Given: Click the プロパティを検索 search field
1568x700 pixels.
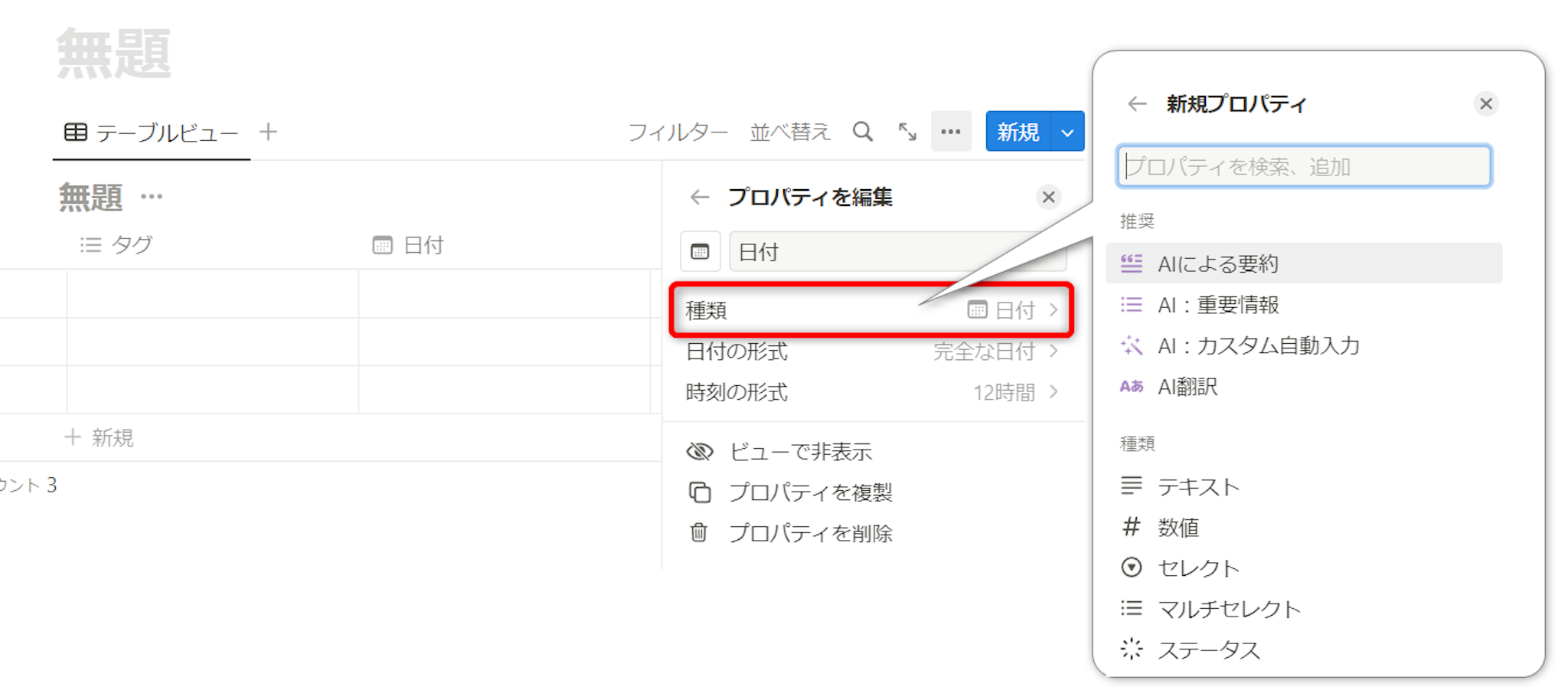Looking at the screenshot, I should pos(1303,166).
